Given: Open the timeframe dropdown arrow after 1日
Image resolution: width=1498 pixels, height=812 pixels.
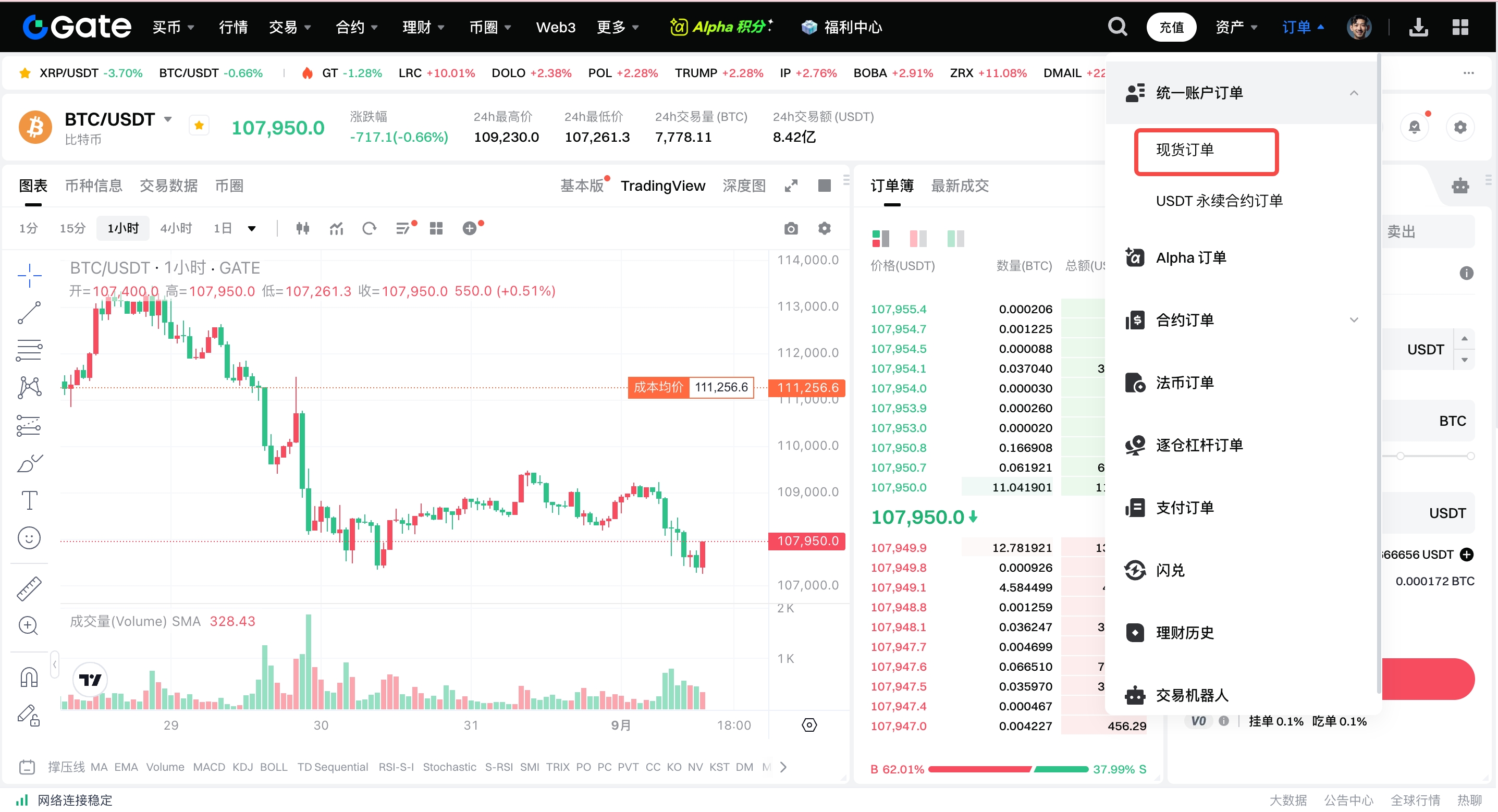Looking at the screenshot, I should 252,229.
